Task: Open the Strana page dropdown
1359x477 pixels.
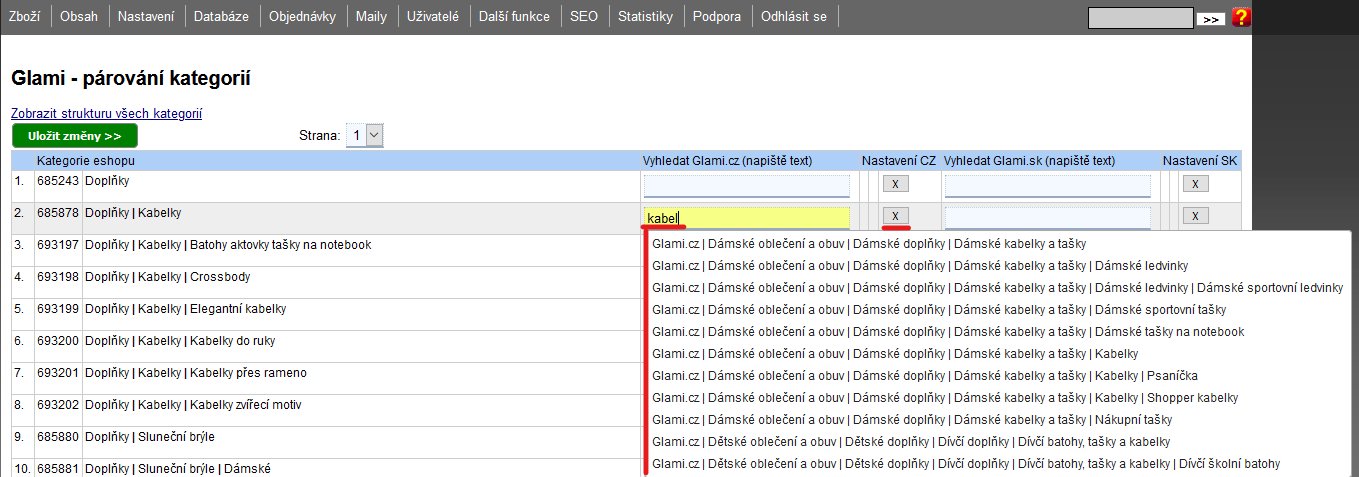Action: 364,135
